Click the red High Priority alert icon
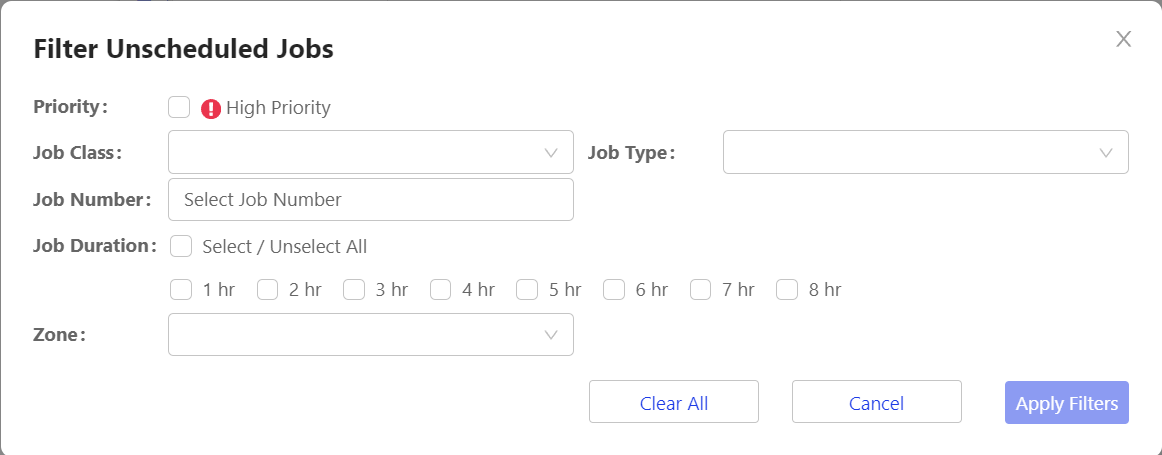Image resolution: width=1162 pixels, height=455 pixels. [x=211, y=109]
